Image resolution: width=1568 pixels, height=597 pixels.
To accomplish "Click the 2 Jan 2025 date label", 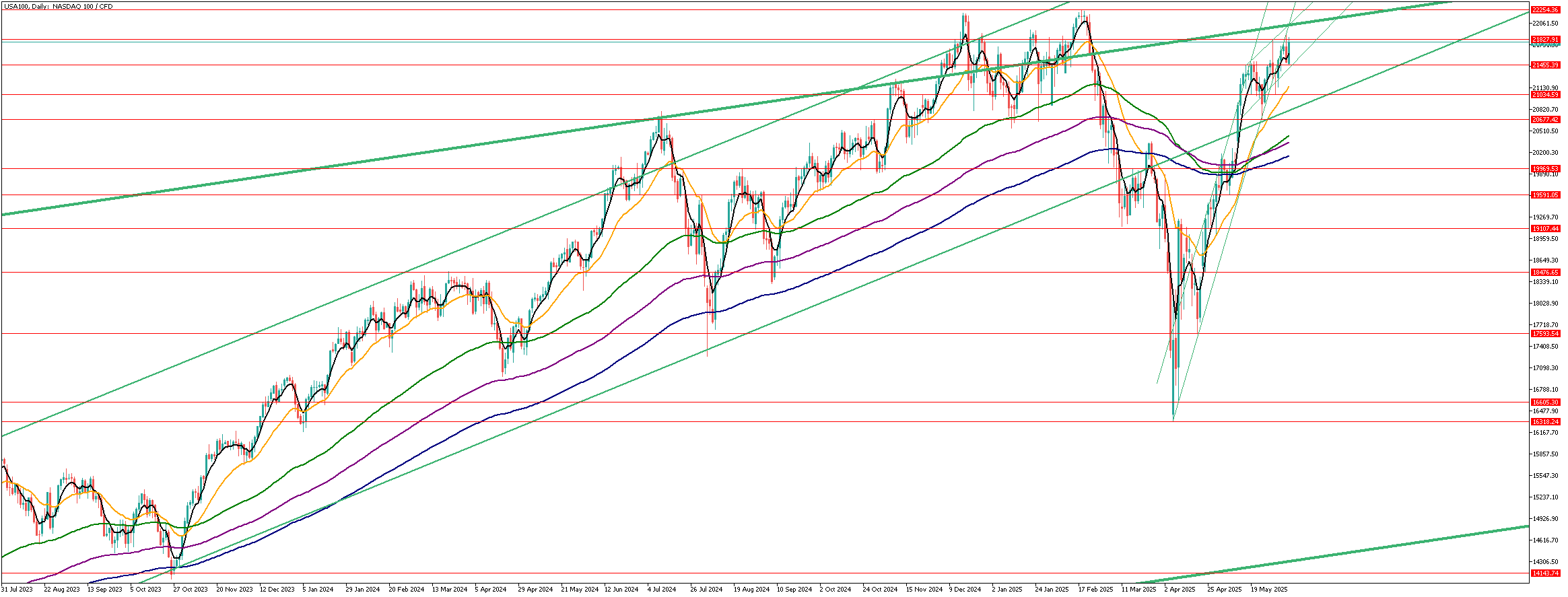I will click(x=1007, y=590).
